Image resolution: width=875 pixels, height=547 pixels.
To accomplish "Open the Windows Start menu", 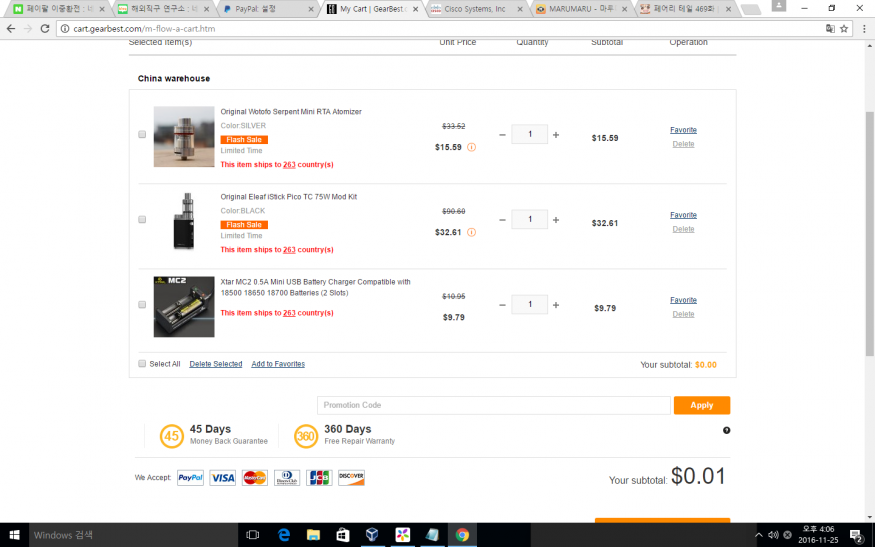I will click(14, 535).
